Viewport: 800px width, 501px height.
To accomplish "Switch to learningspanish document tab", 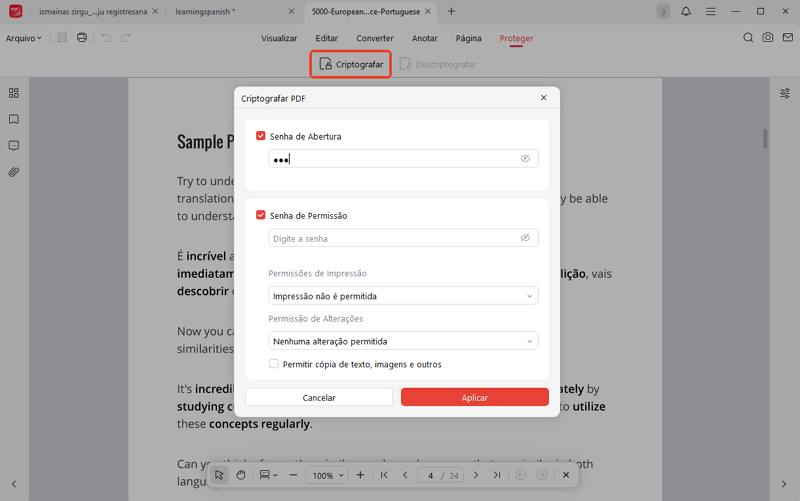I will [x=205, y=11].
